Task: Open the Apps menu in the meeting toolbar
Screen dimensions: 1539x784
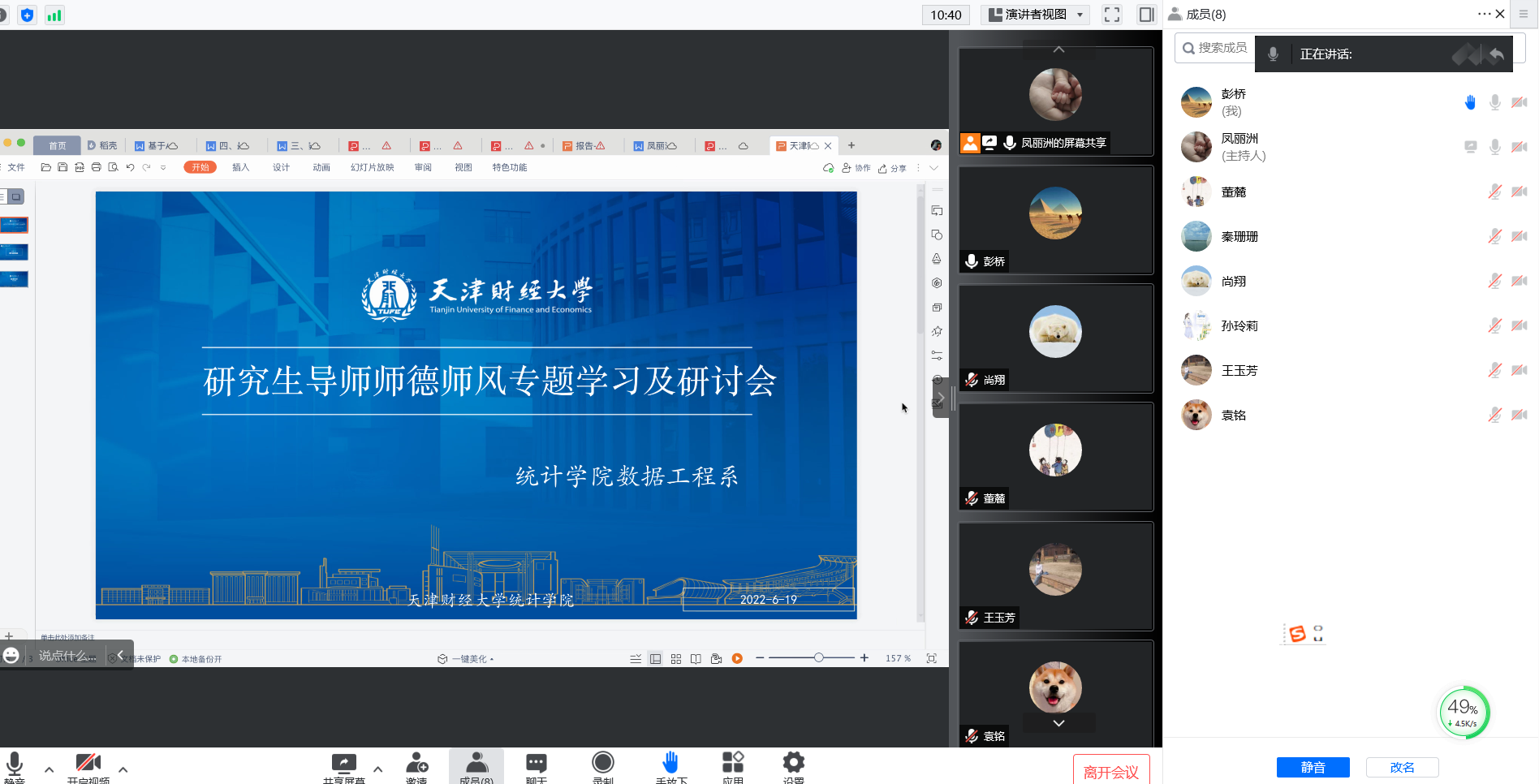Action: (x=733, y=767)
